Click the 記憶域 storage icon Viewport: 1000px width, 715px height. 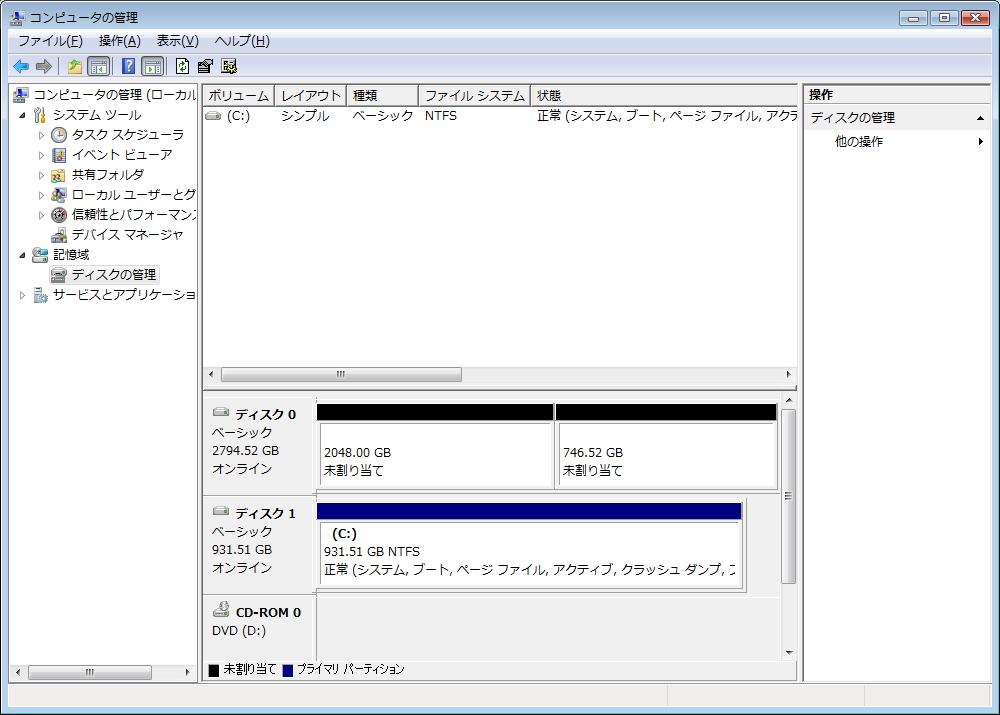(x=40, y=254)
